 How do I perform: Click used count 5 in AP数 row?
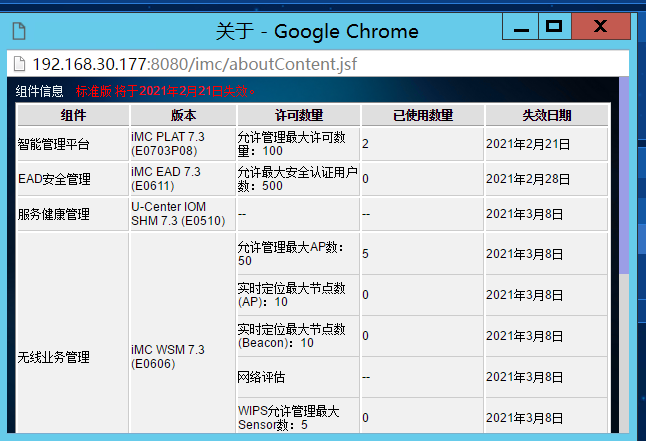tap(423, 253)
